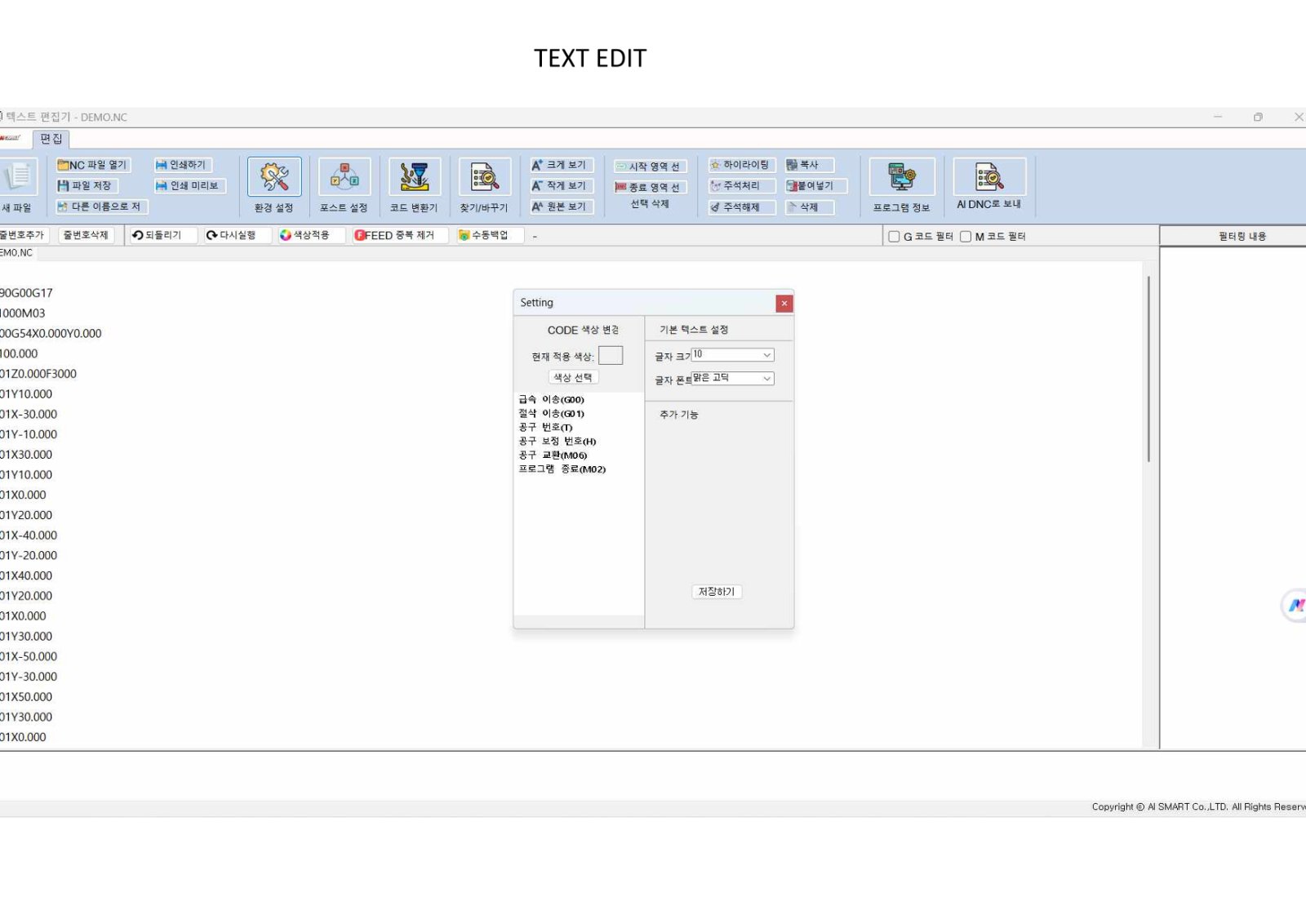Click 수동백업 manual backup button
This screenshot has height=924, width=1306.
pyautogui.click(x=489, y=235)
